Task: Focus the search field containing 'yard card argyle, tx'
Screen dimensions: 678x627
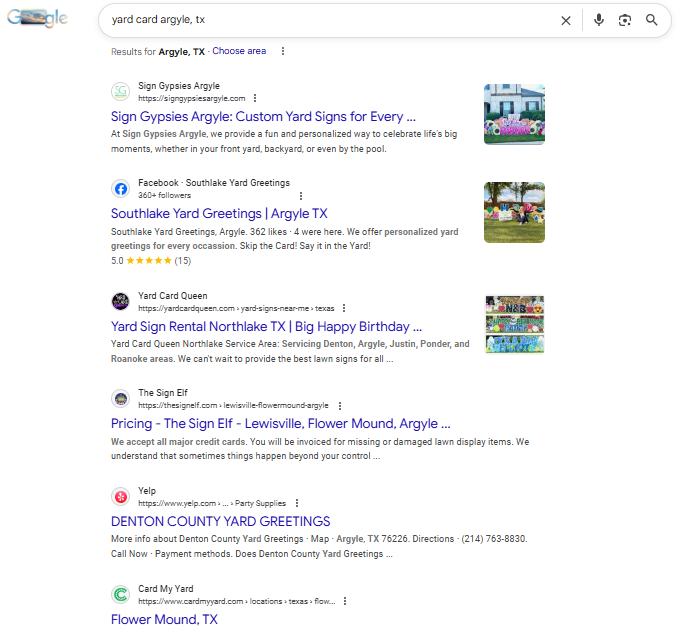Action: (x=329, y=20)
